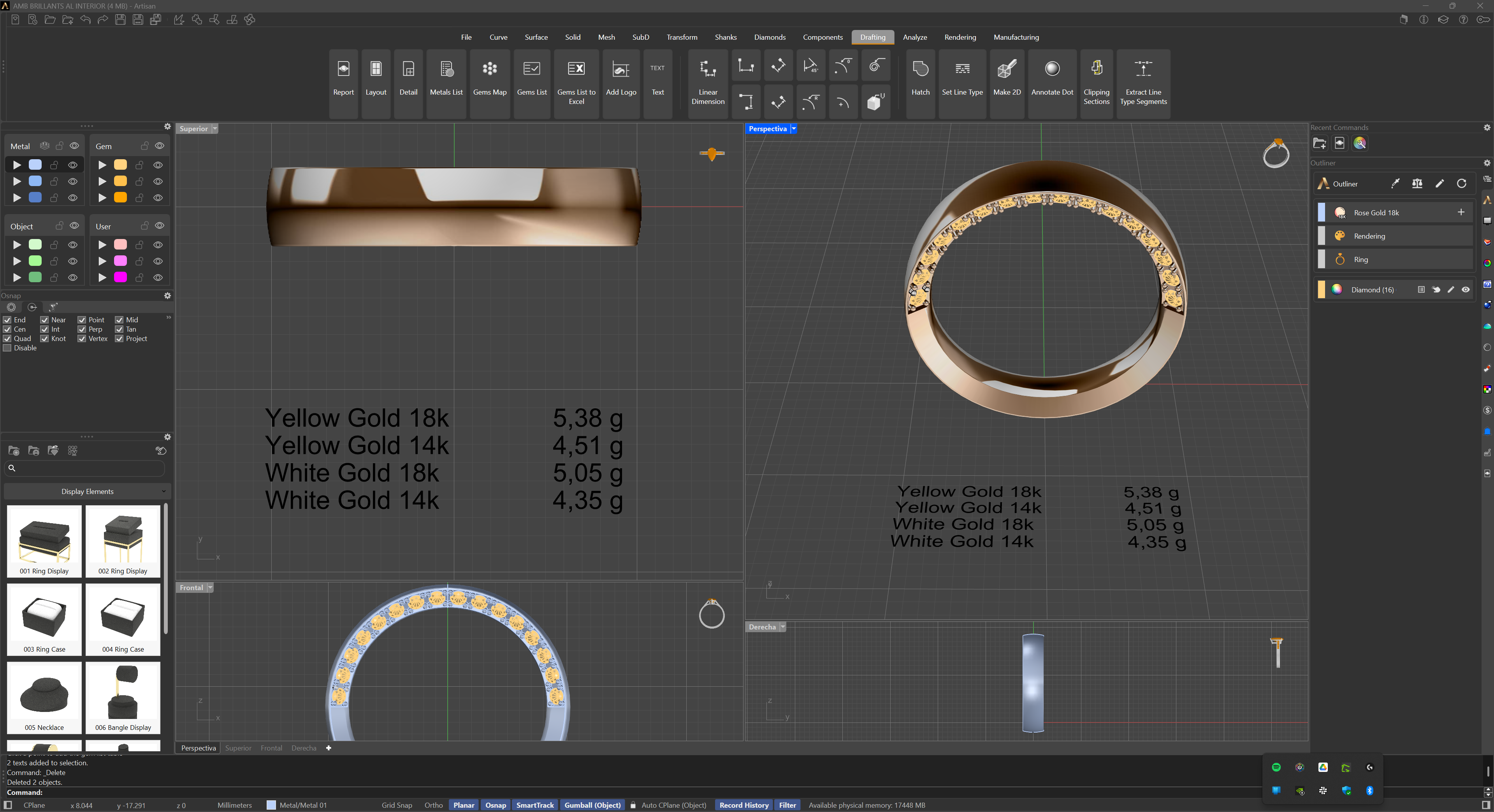
Task: Open the Clipping Sections tool
Action: coord(1096,81)
